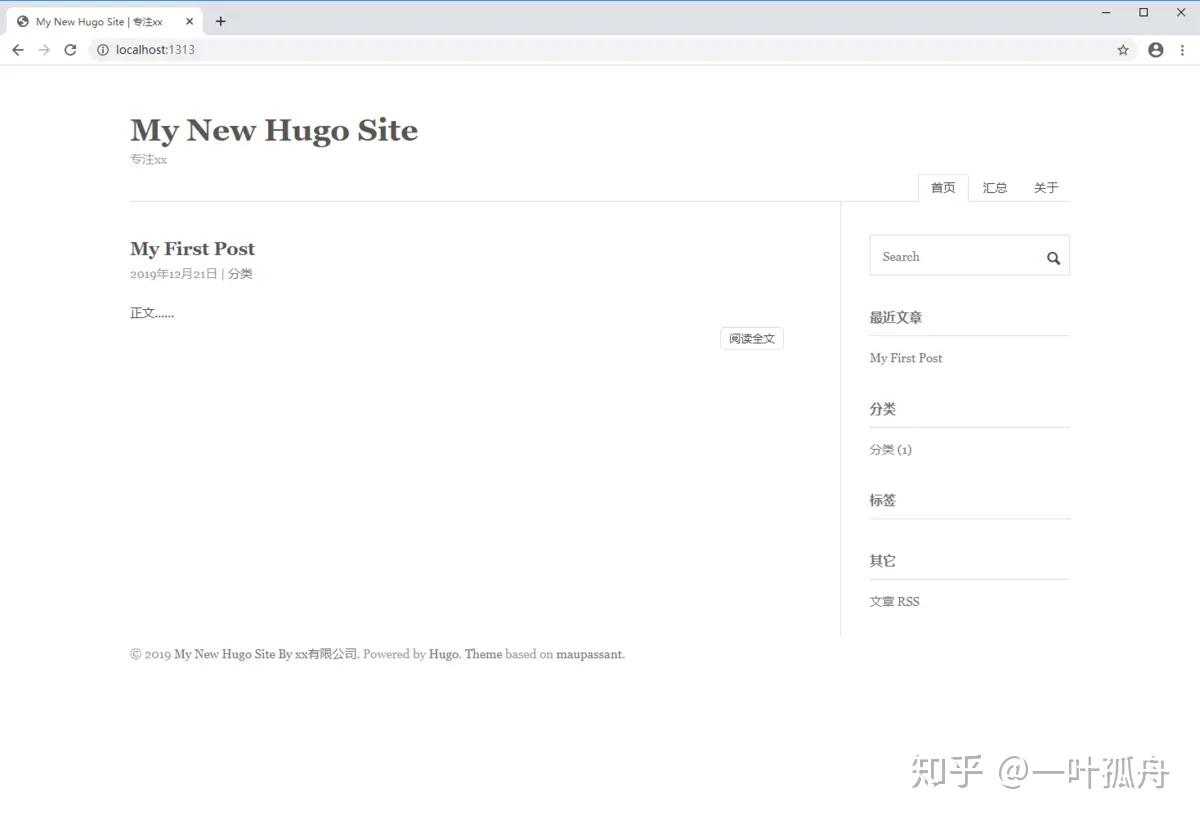
Task: Maximize the Chrome window
Action: [1144, 12]
